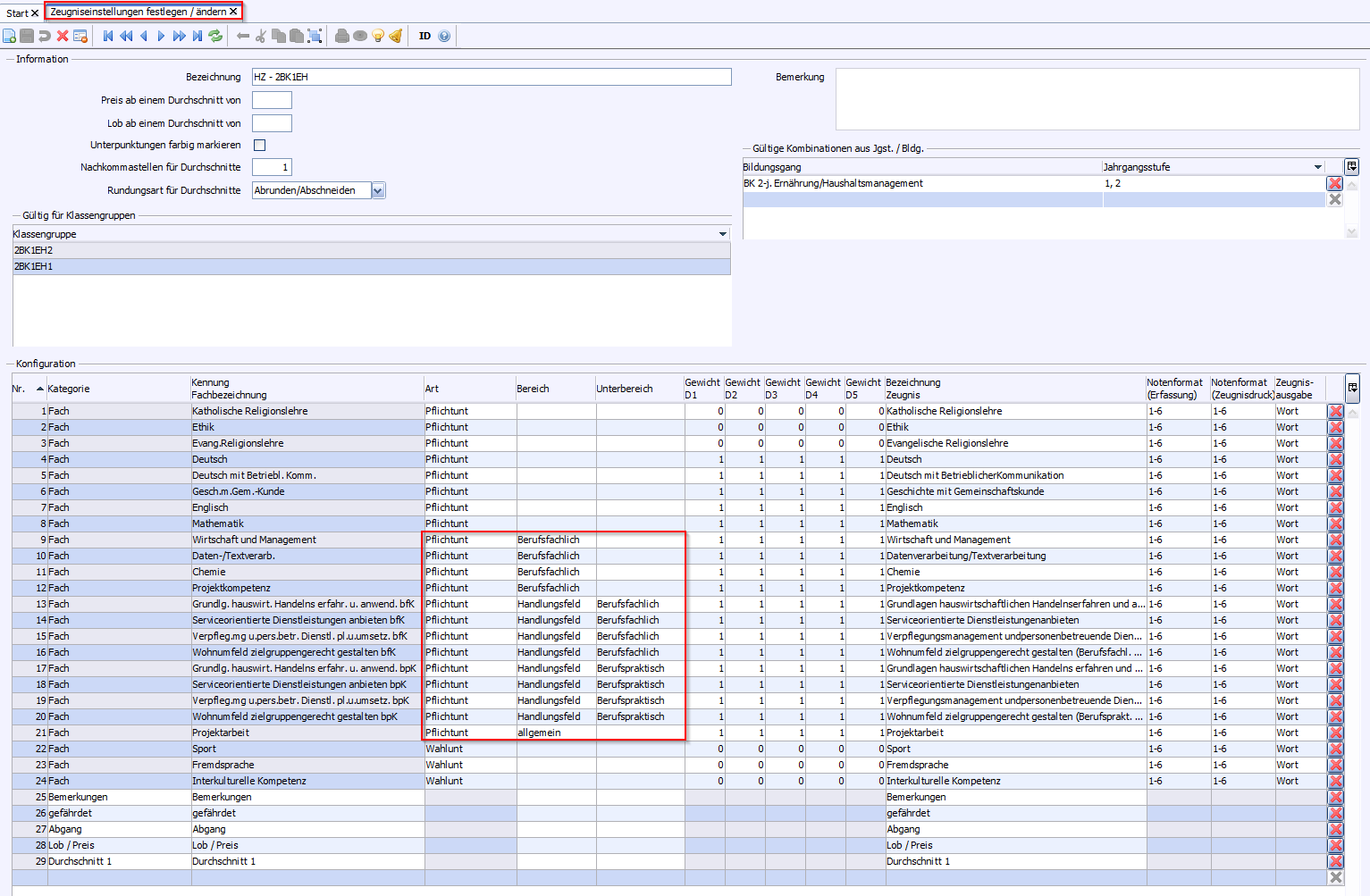Click the new record icon in toolbar
This screenshot has height=896, width=1370.
(10, 36)
